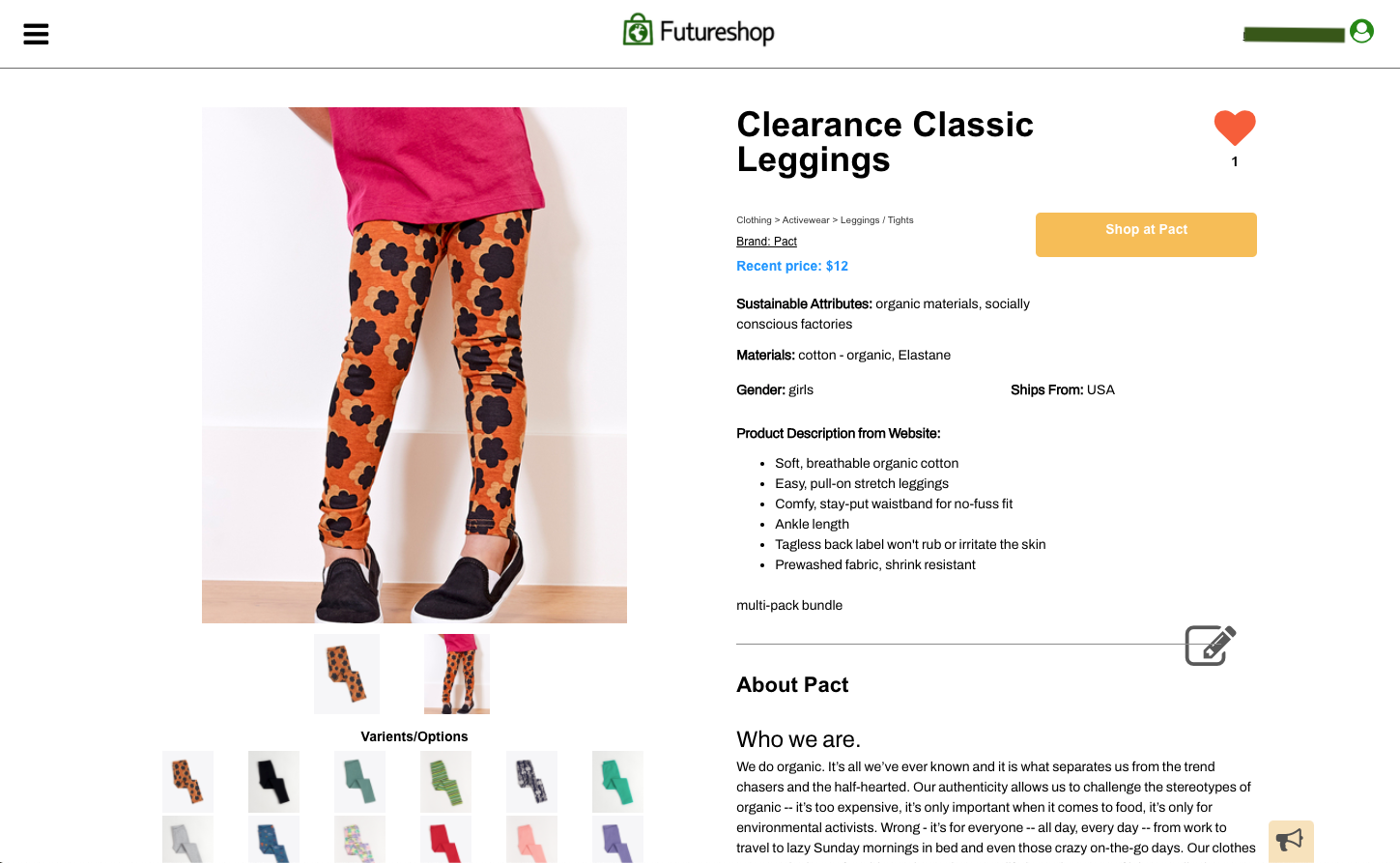The height and width of the screenshot is (863, 1400).
Task: Open the user account profile icon
Action: pos(1361,31)
